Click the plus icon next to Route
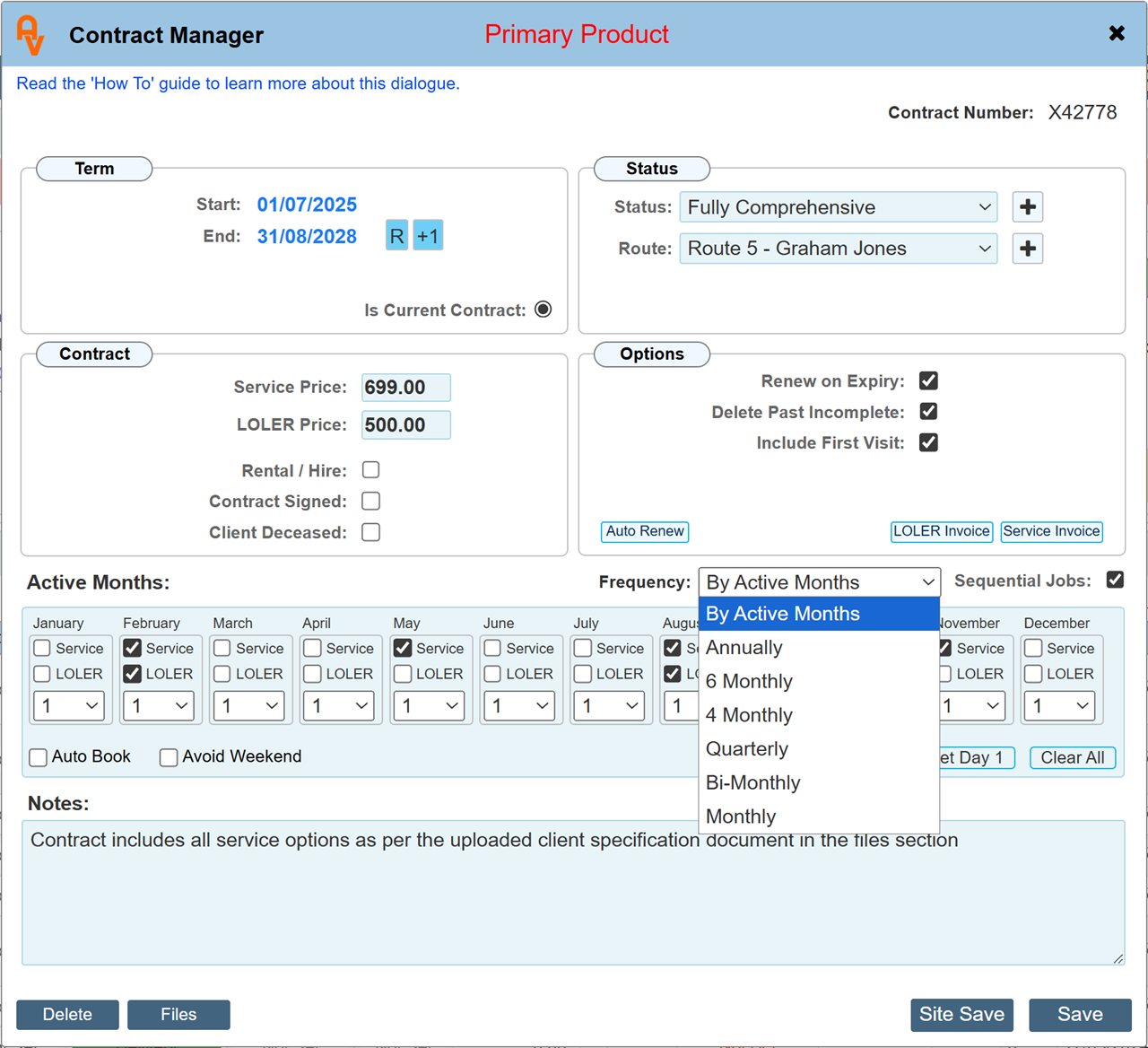Viewport: 1148px width, 1048px height. pyautogui.click(x=1028, y=249)
